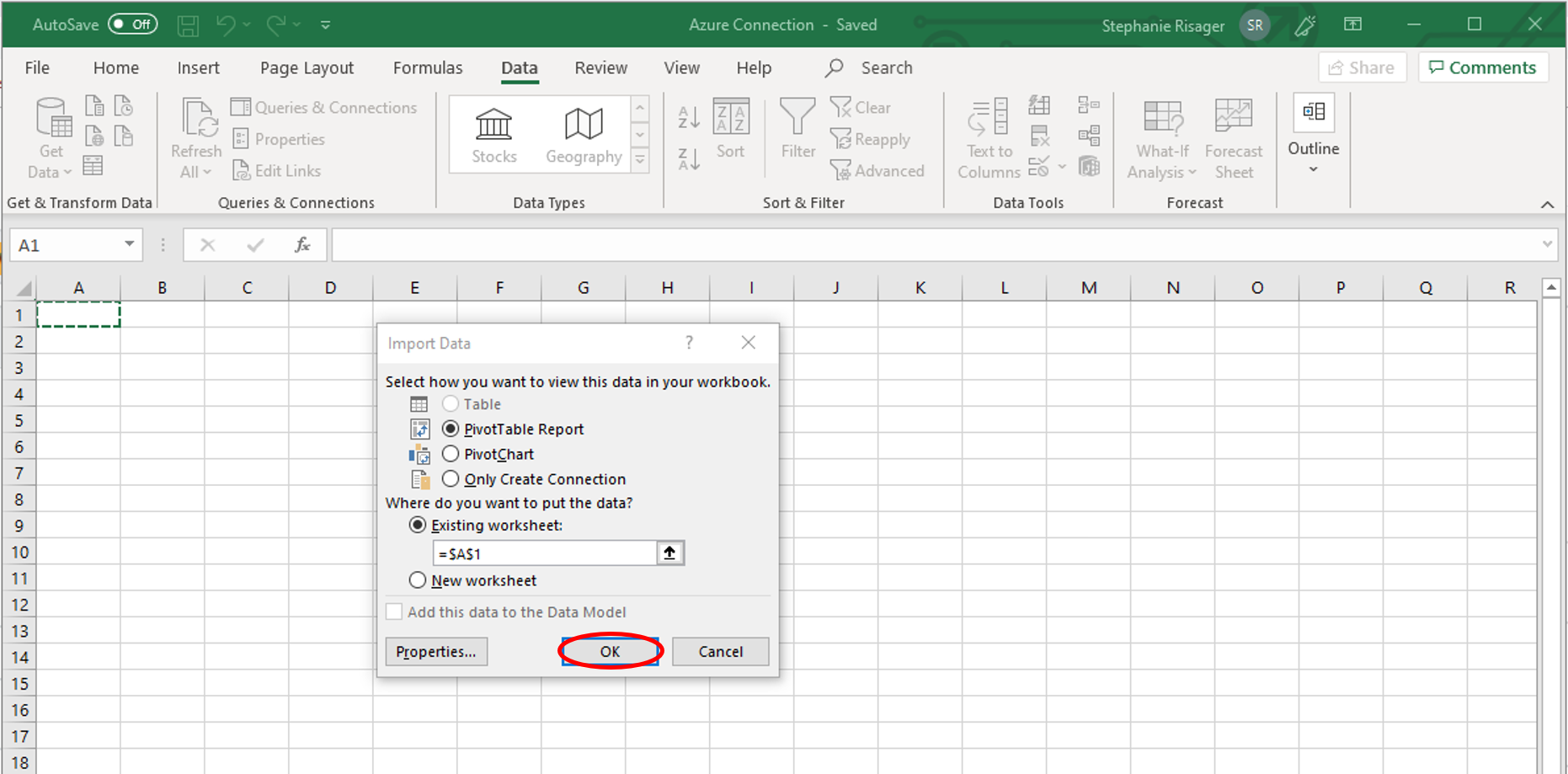The width and height of the screenshot is (1568, 774).
Task: Click the Remove Duplicates icon
Action: click(1041, 136)
